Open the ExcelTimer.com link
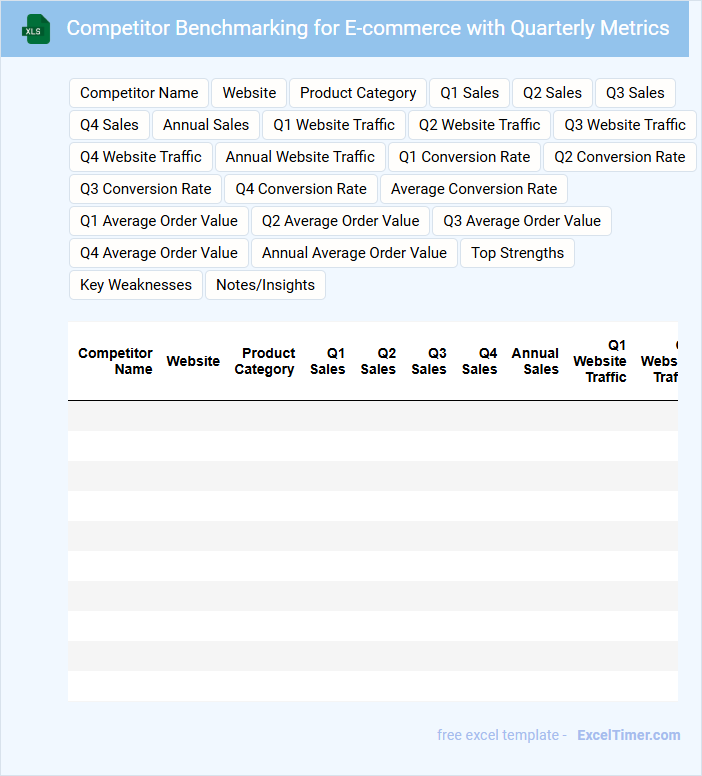 [629, 735]
